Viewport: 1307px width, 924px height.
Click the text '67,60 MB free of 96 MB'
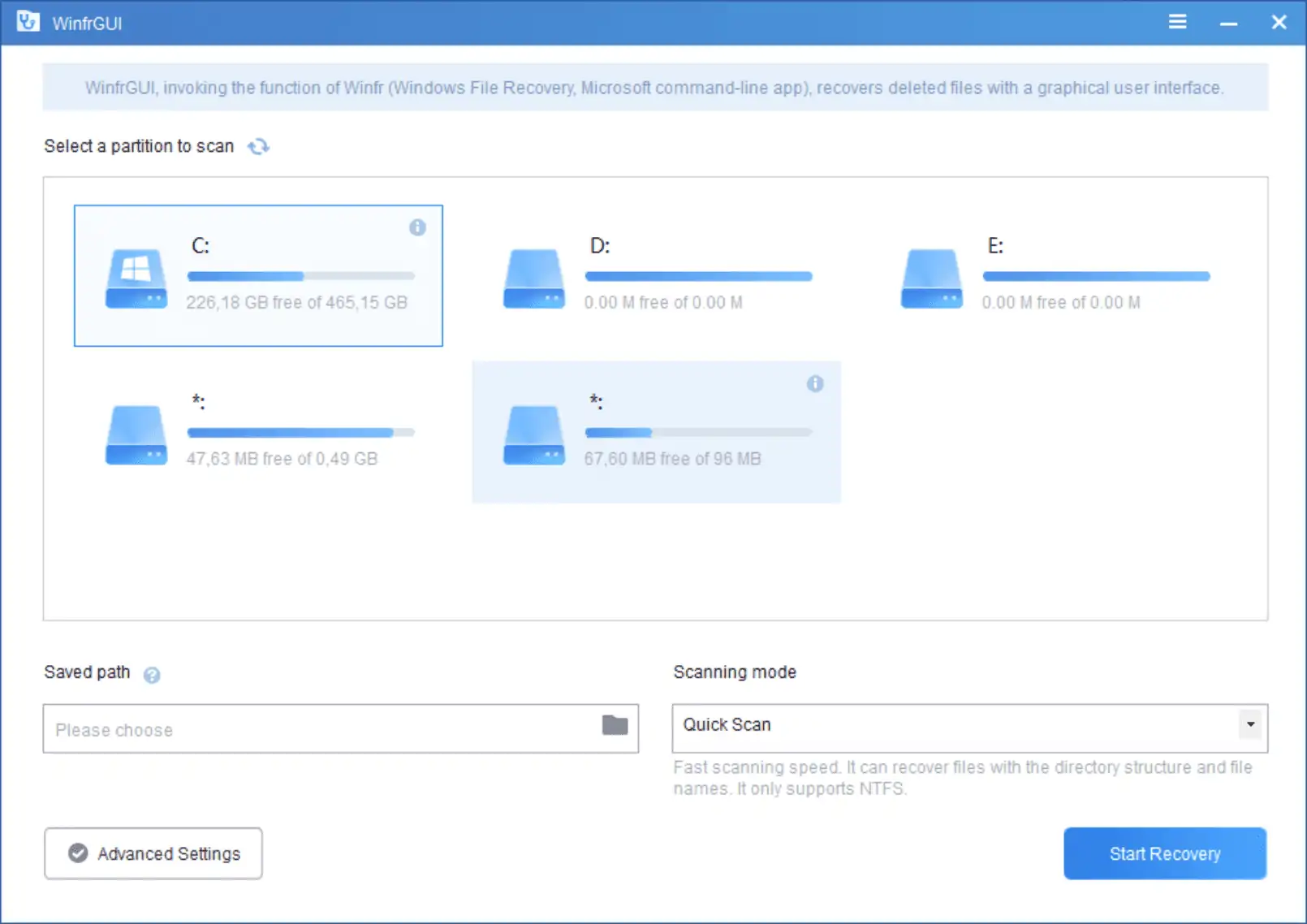pos(673,458)
